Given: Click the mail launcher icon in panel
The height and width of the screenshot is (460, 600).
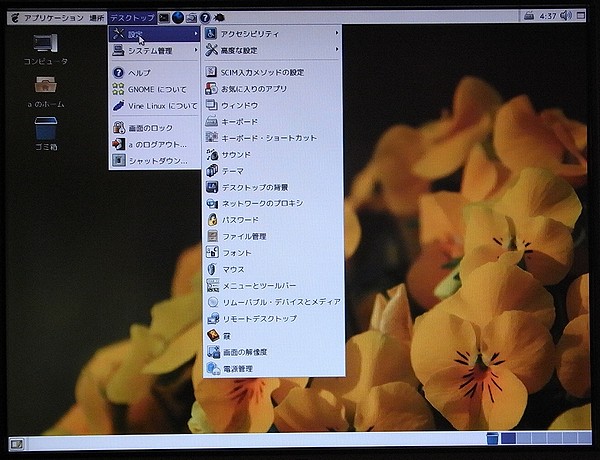Looking at the screenshot, I should coord(191,18).
